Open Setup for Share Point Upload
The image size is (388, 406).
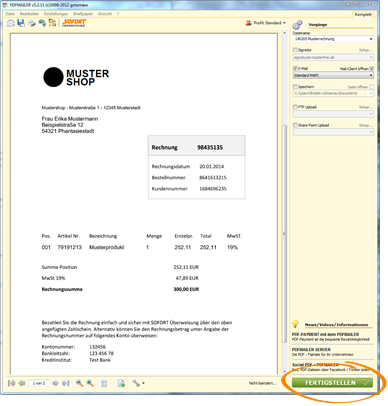(366, 125)
